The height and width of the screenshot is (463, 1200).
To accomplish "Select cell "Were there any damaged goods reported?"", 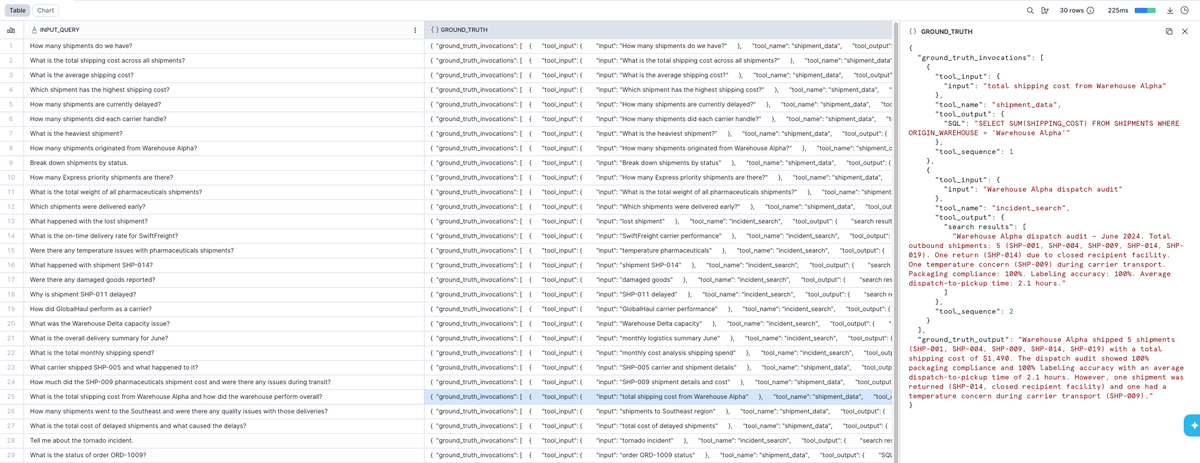I will (x=223, y=280).
